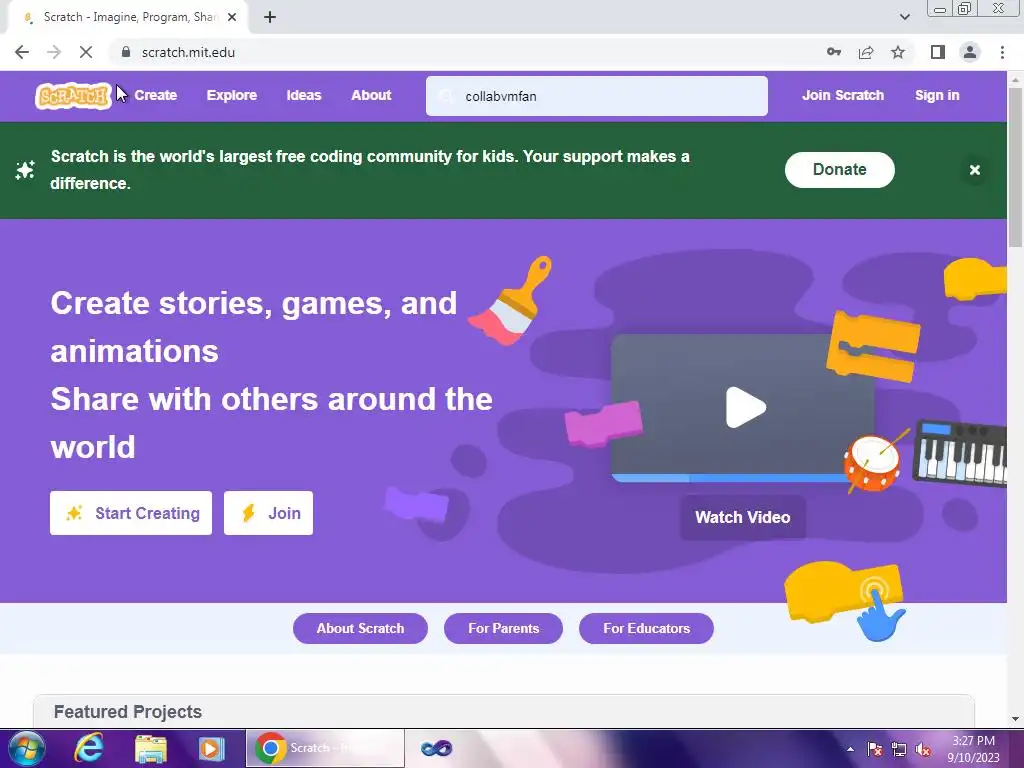Click the Scratch logo in the navbar
This screenshot has width=1024, height=768.
point(73,96)
